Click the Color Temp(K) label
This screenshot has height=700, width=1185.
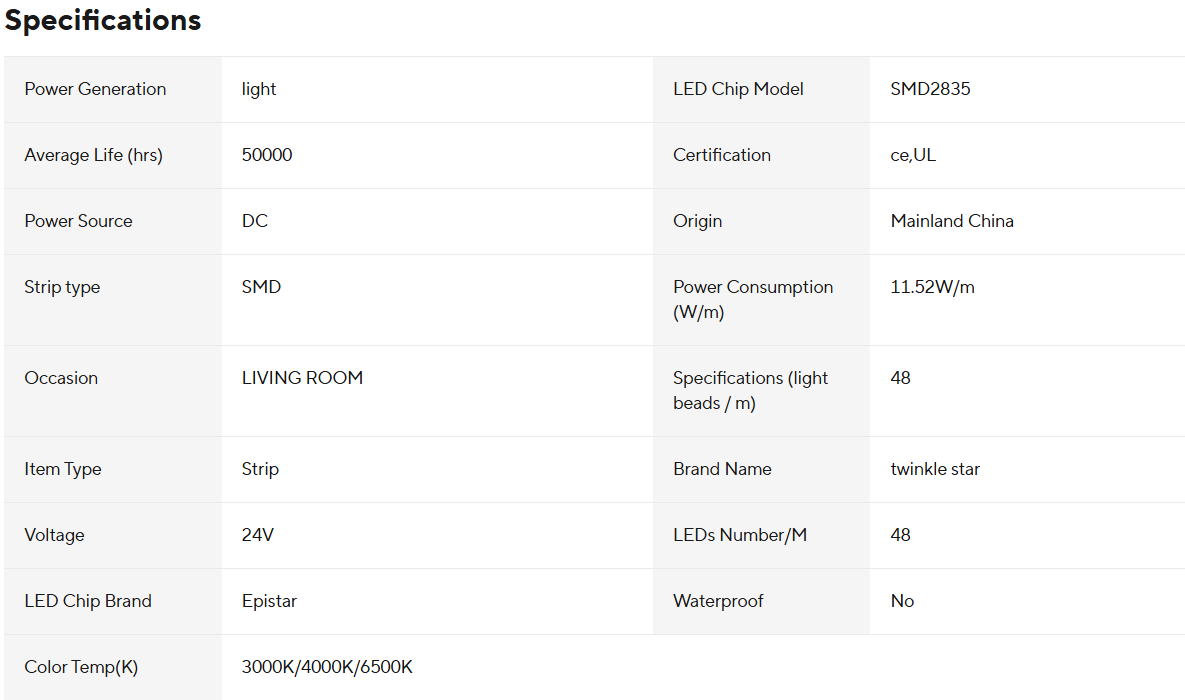pos(81,667)
